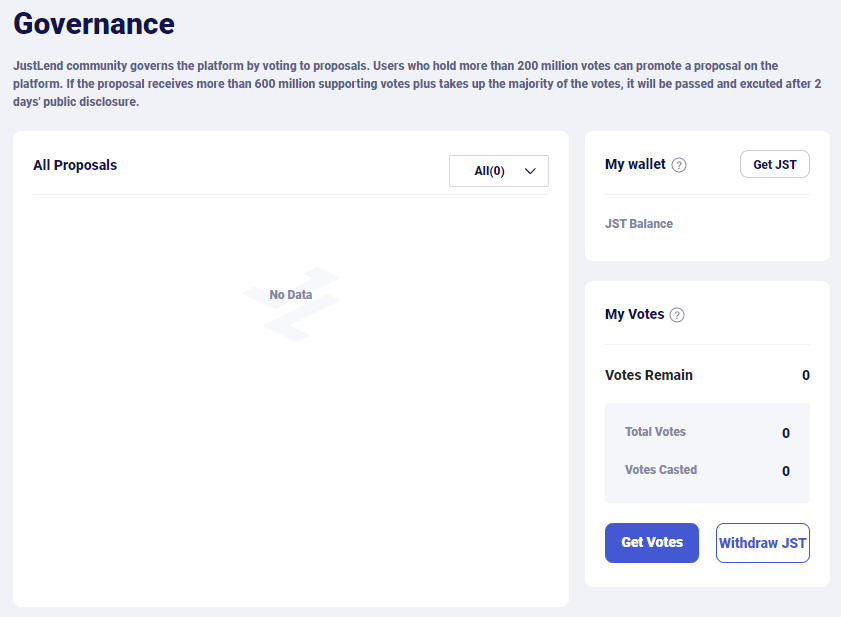This screenshot has height=617, width=841.
Task: Click the All Proposals title
Action: (75, 165)
